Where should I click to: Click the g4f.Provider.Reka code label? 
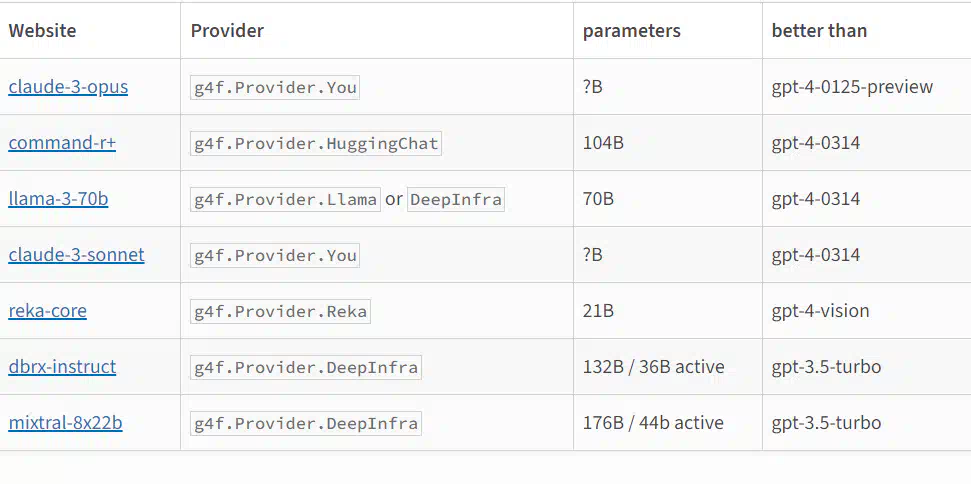(281, 311)
